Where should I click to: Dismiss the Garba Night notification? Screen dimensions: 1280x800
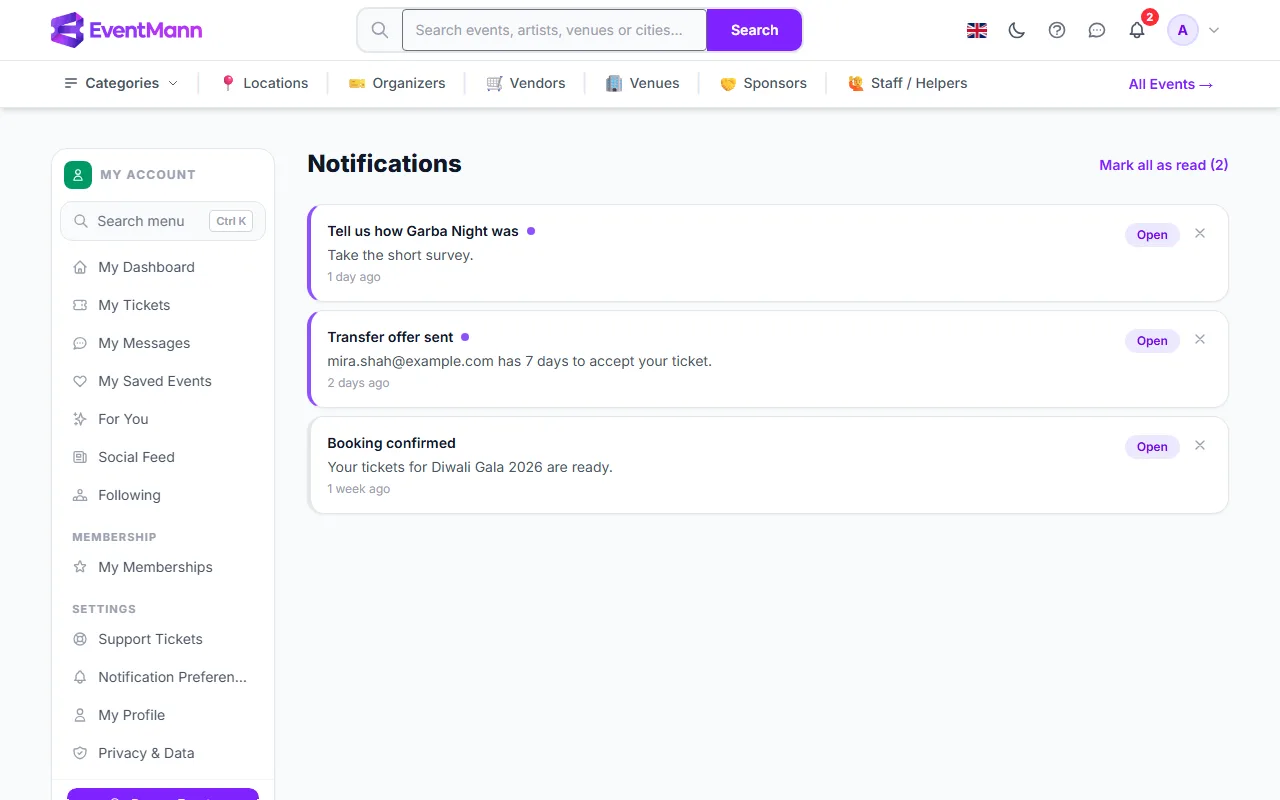1200,234
